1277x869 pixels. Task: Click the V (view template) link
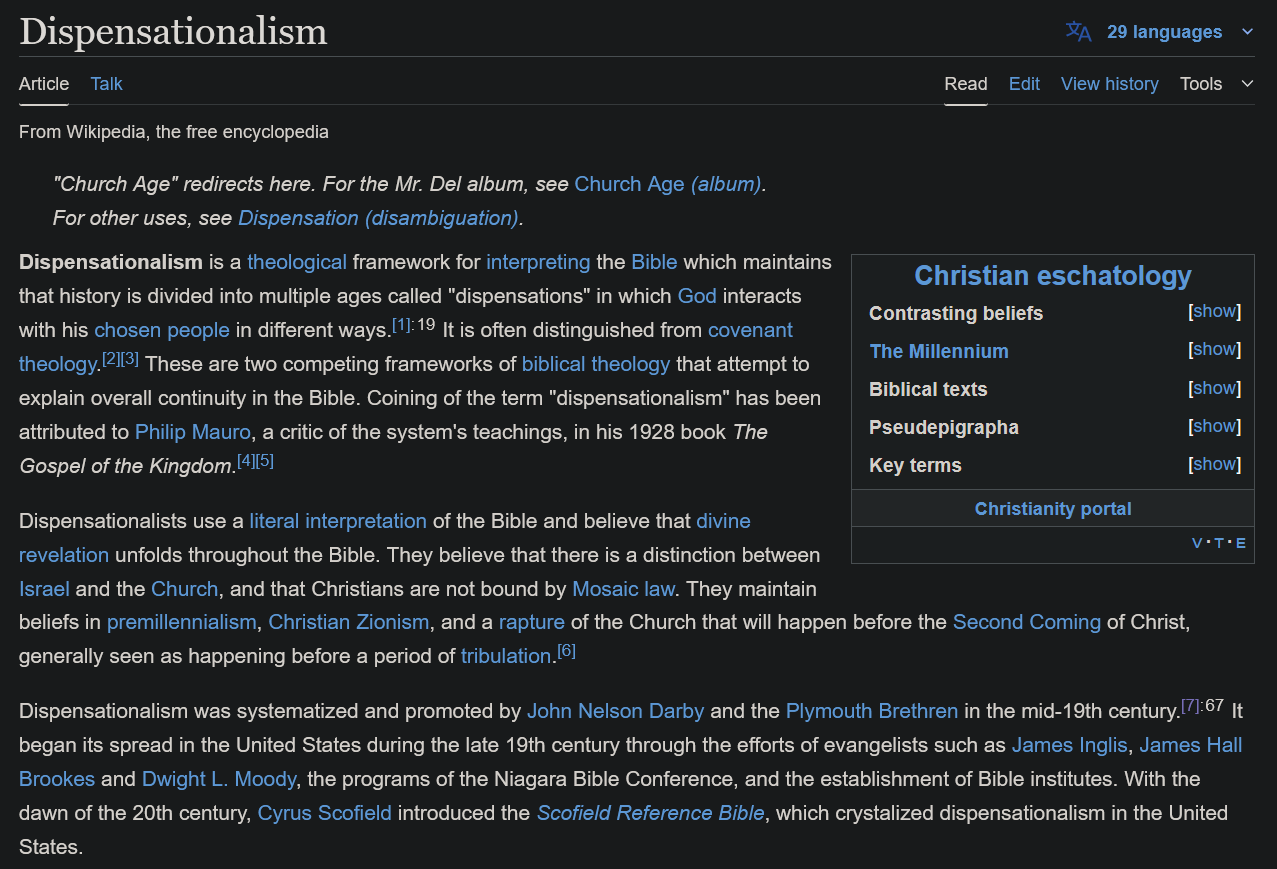click(x=1197, y=543)
